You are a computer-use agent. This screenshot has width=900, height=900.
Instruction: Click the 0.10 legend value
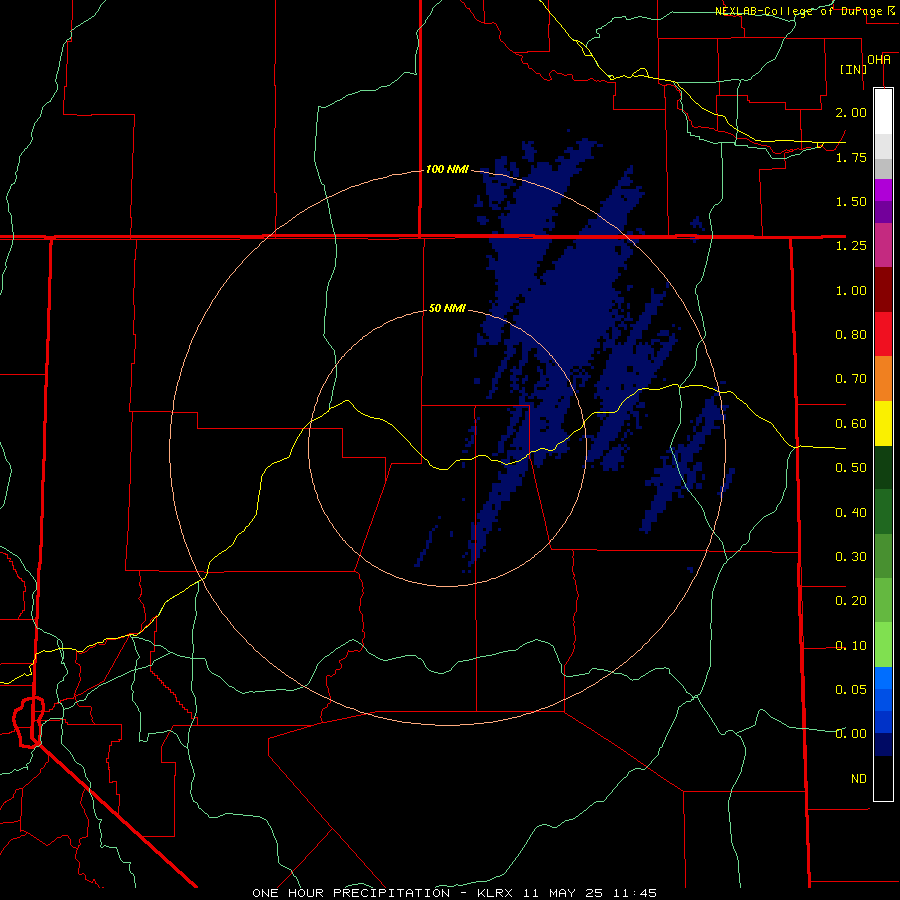click(x=851, y=646)
